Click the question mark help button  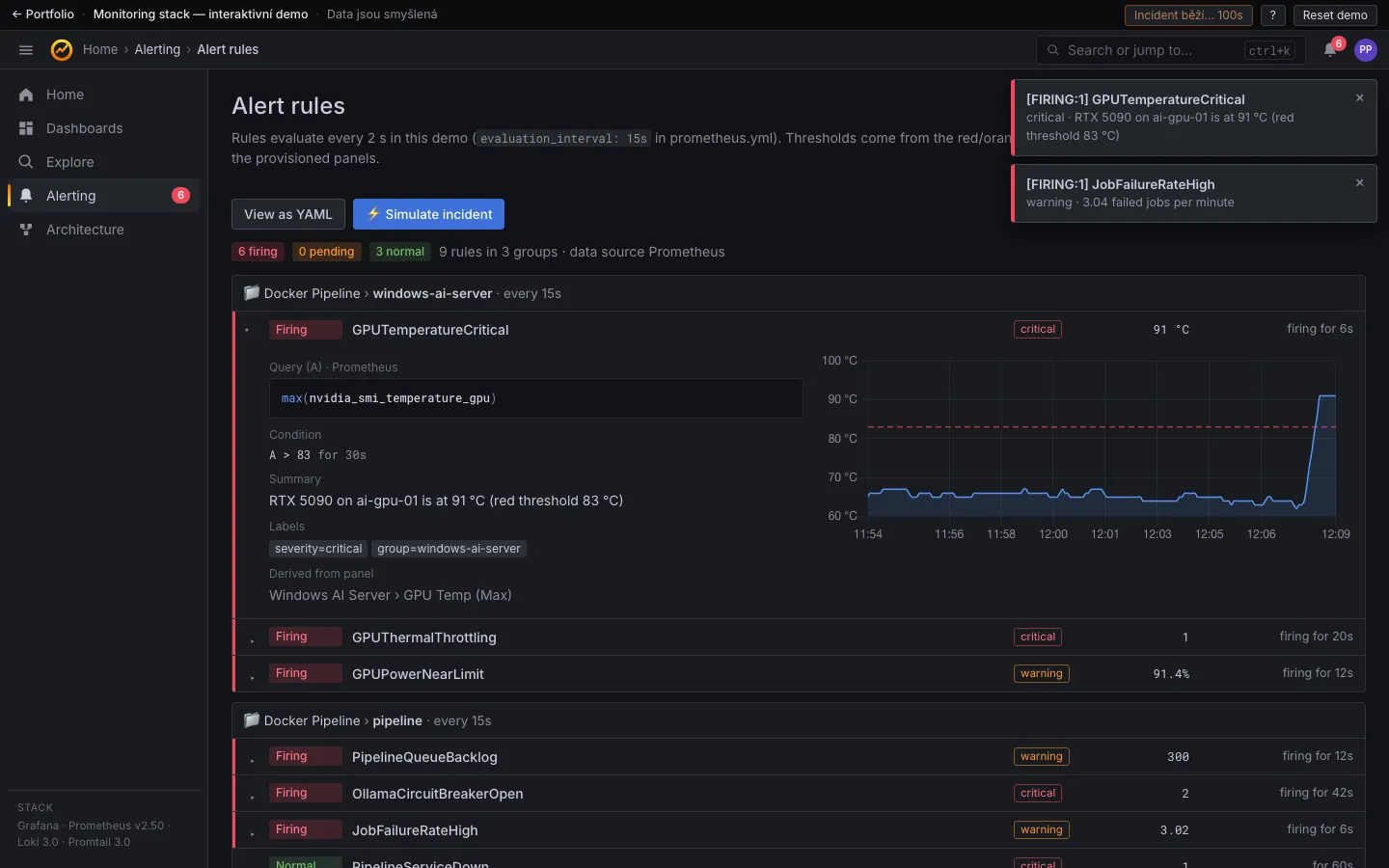(1272, 14)
